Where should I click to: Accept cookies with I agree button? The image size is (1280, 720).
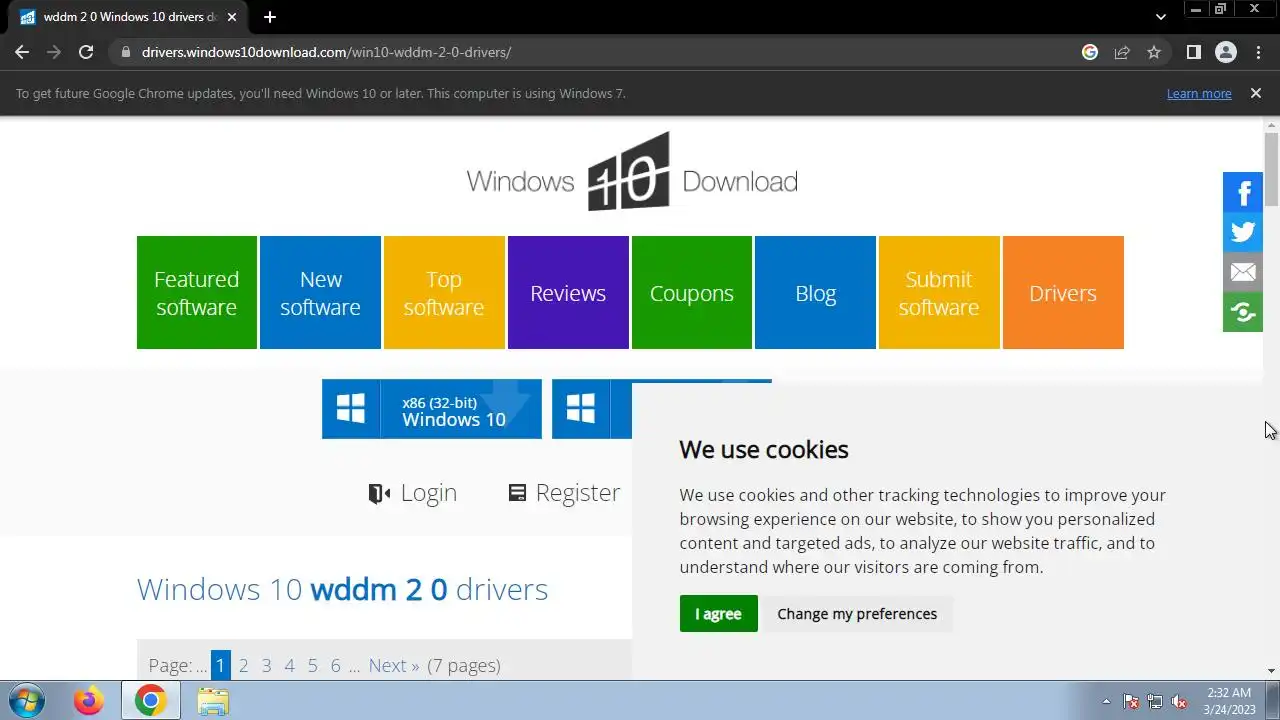tap(719, 614)
